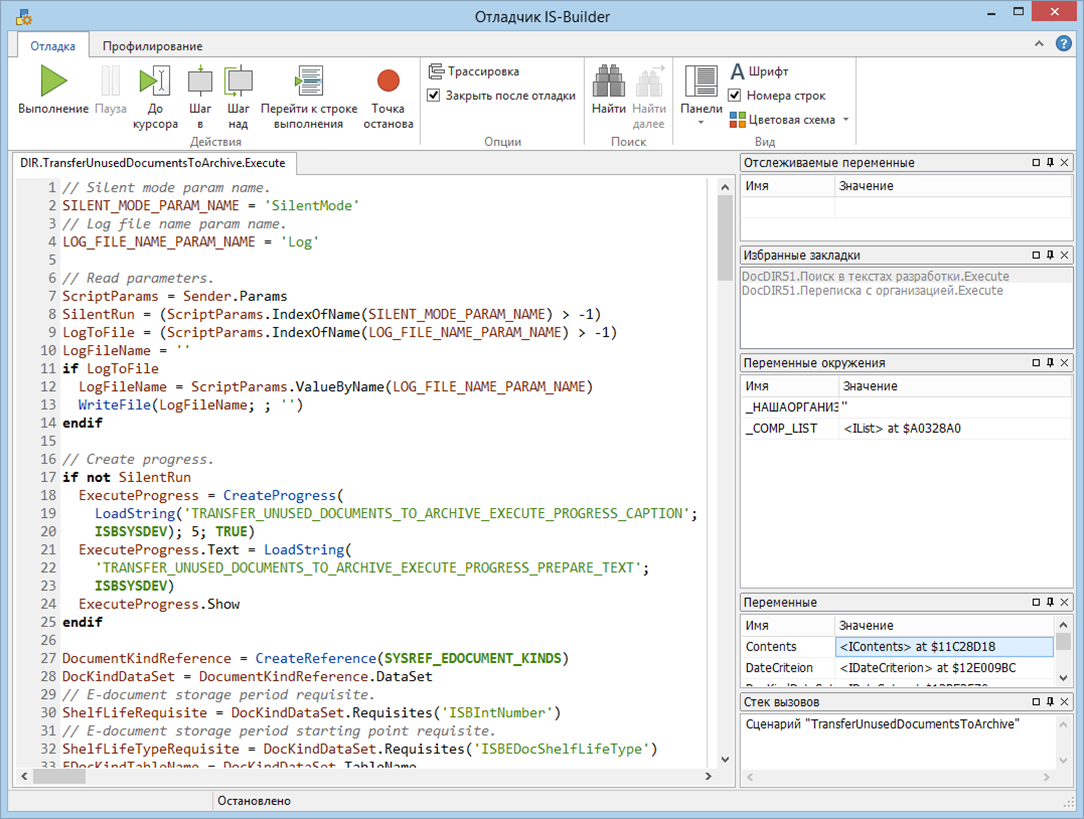Image resolution: width=1084 pixels, height=819 pixels.
Task: Click the editor horizontal scrollbar left arrow
Action: (25, 776)
